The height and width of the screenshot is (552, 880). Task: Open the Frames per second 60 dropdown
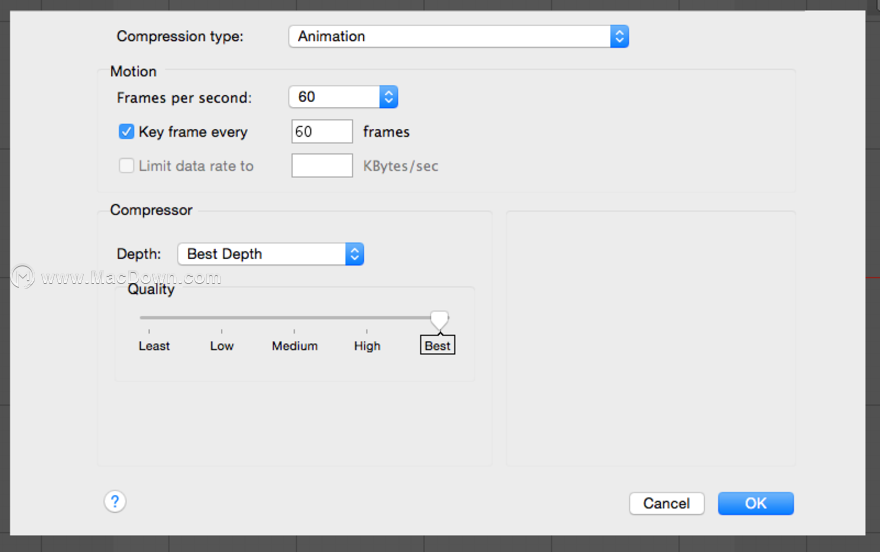[x=343, y=97]
